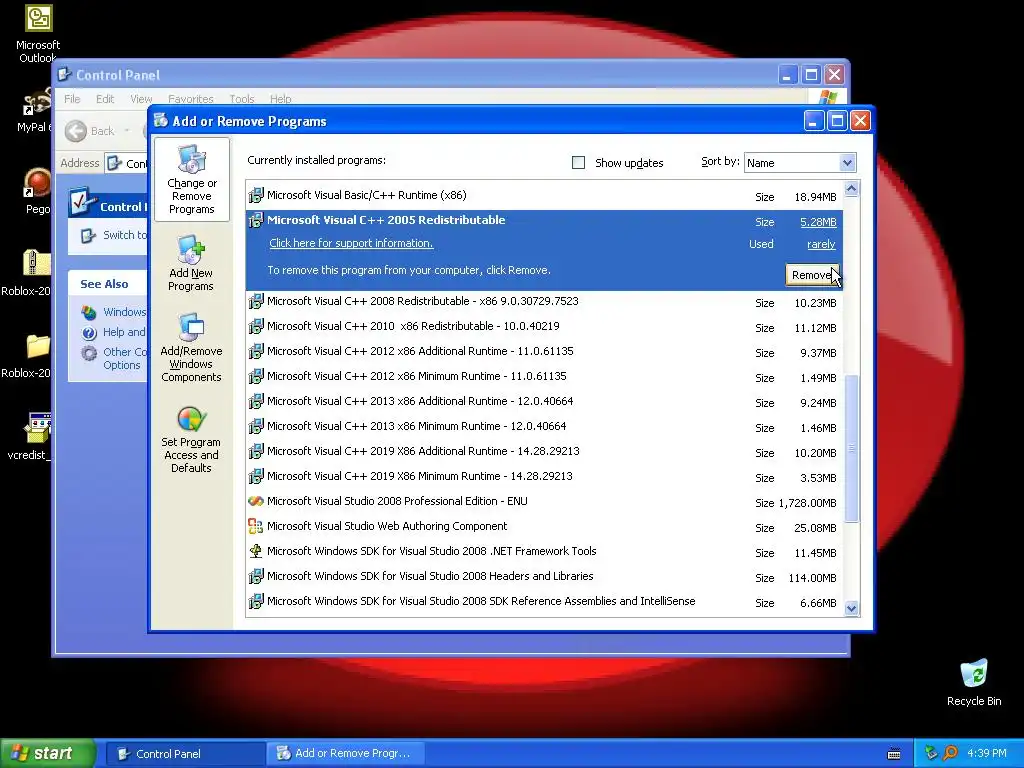Viewport: 1024px width, 768px height.
Task: Toggle the Show updates checkbox
Action: (x=578, y=163)
